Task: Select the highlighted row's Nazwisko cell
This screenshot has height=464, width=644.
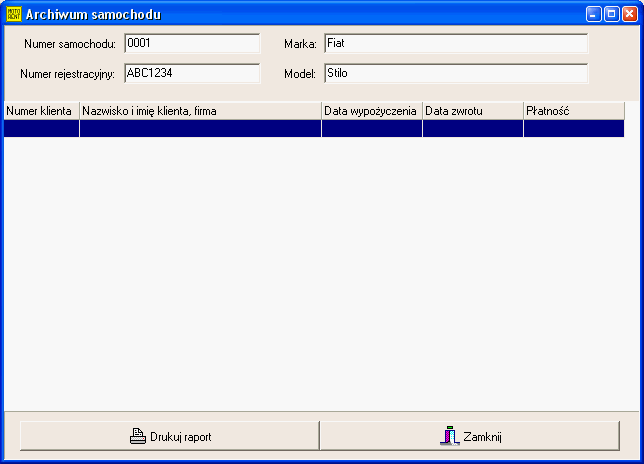Action: (200, 129)
